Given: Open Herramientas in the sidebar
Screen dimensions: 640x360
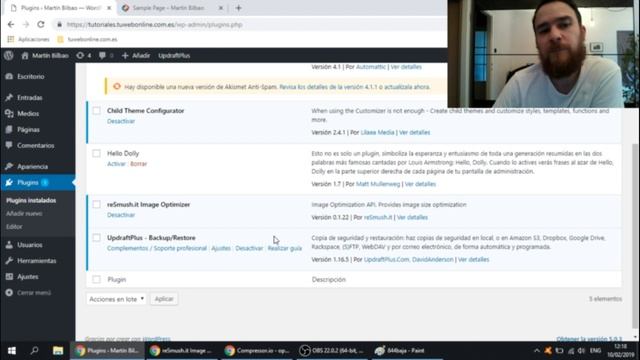Looking at the screenshot, I should tap(38, 261).
